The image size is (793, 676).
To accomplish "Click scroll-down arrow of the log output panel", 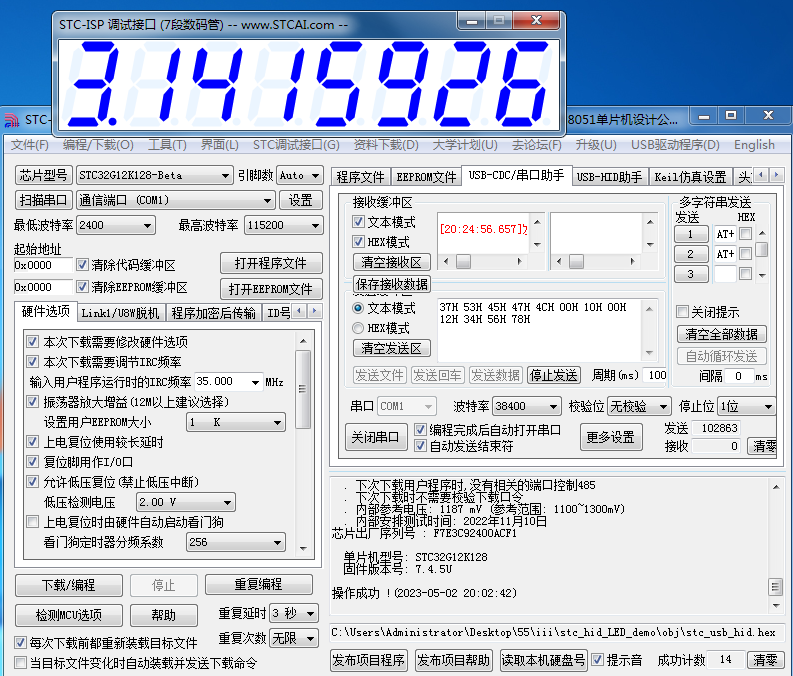I will pyautogui.click(x=776, y=605).
